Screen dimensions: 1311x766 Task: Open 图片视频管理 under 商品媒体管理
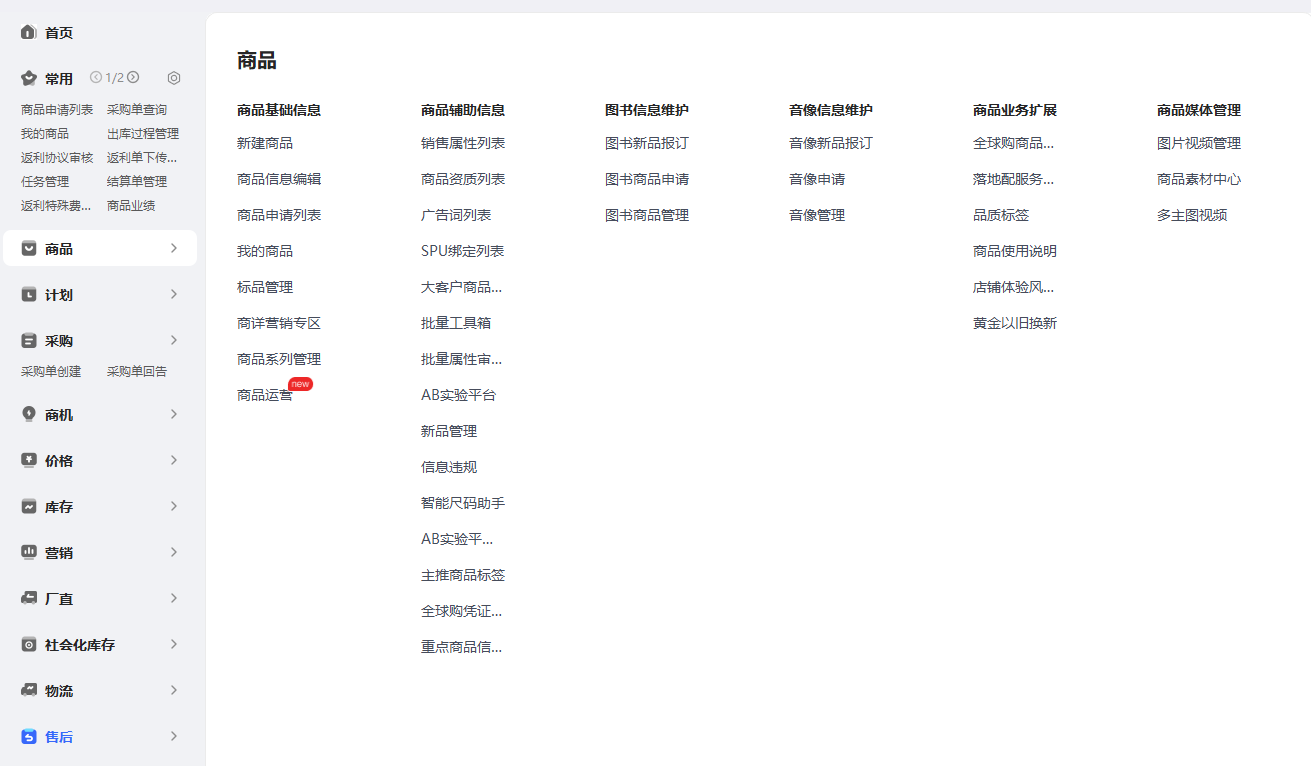(1198, 143)
